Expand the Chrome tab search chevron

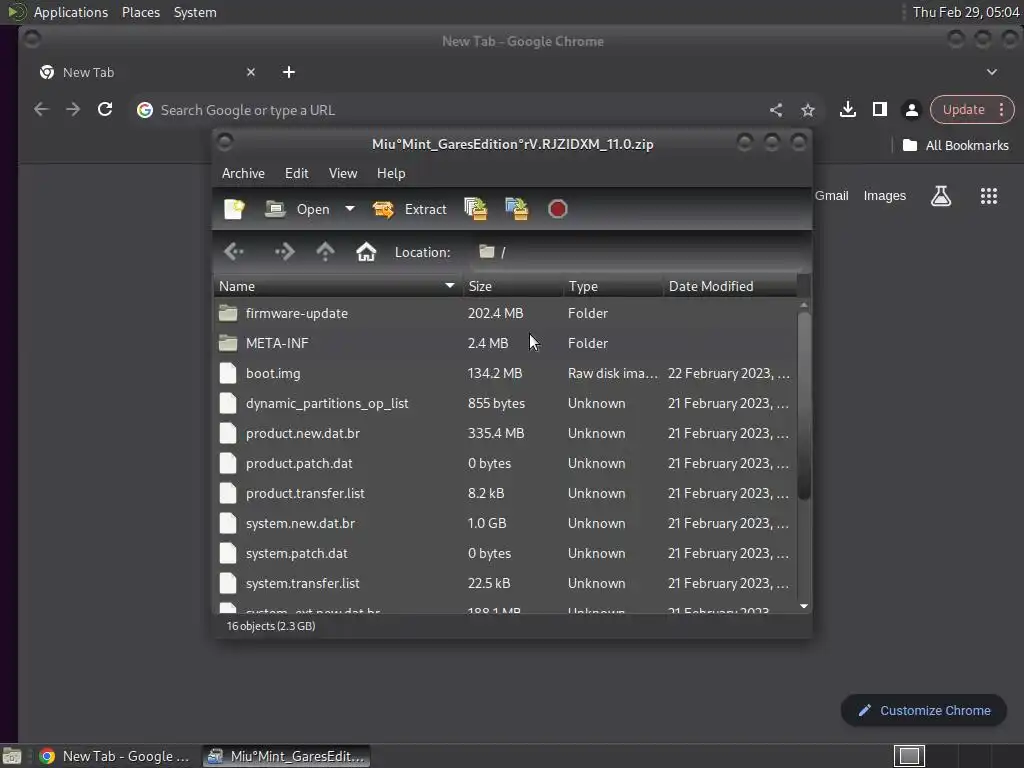click(x=992, y=72)
